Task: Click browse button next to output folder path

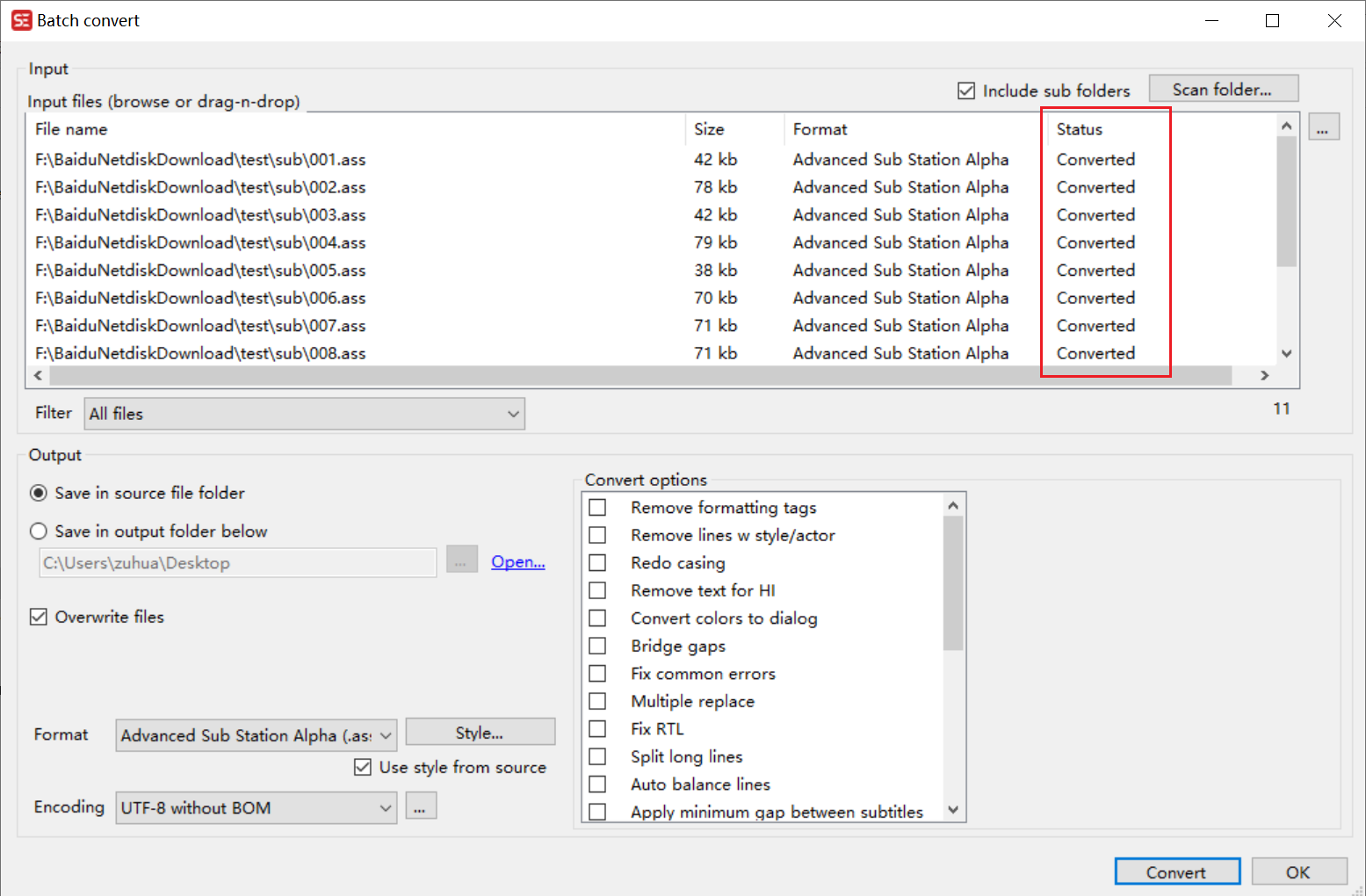Action: (461, 559)
